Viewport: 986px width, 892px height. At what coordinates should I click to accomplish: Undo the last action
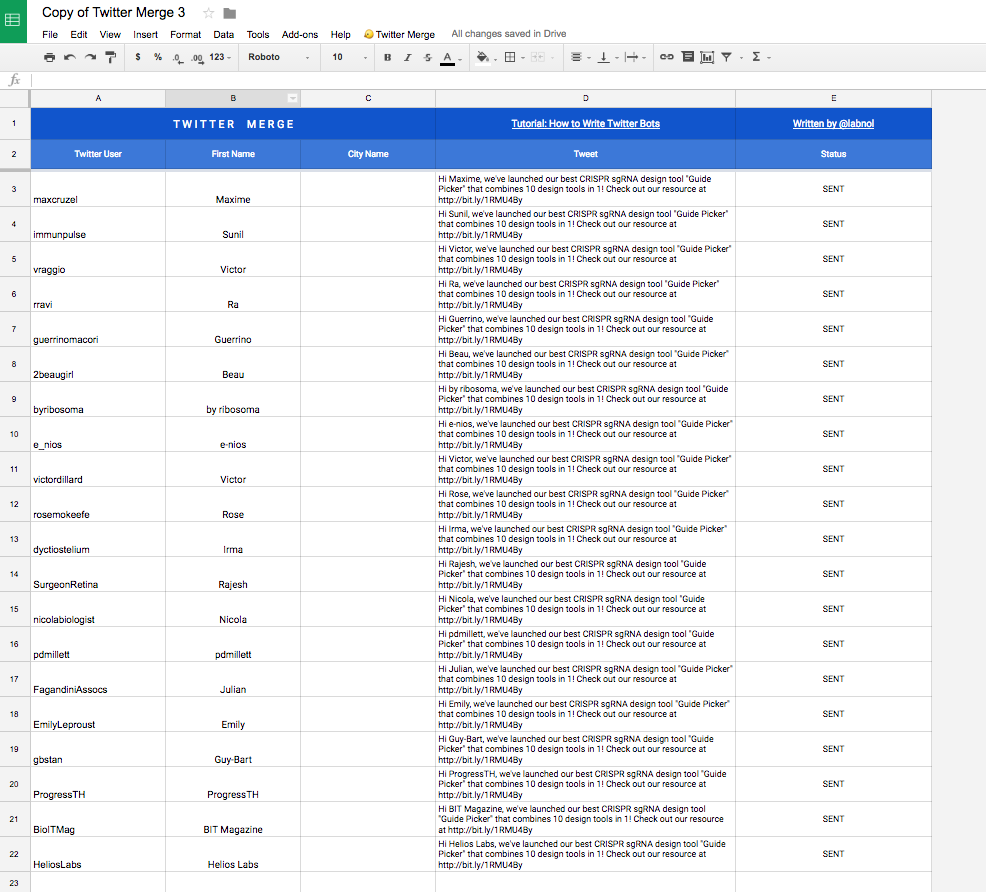(70, 57)
